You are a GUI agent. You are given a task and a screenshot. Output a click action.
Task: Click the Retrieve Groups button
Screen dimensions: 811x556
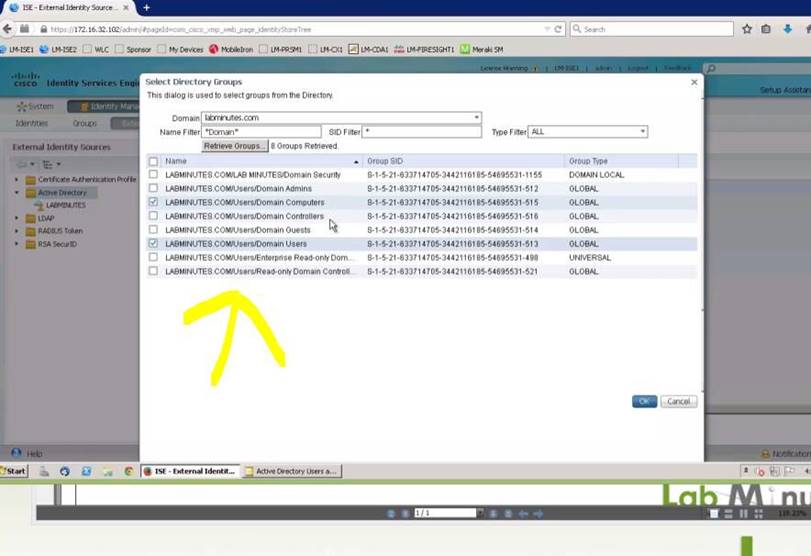tap(235, 146)
